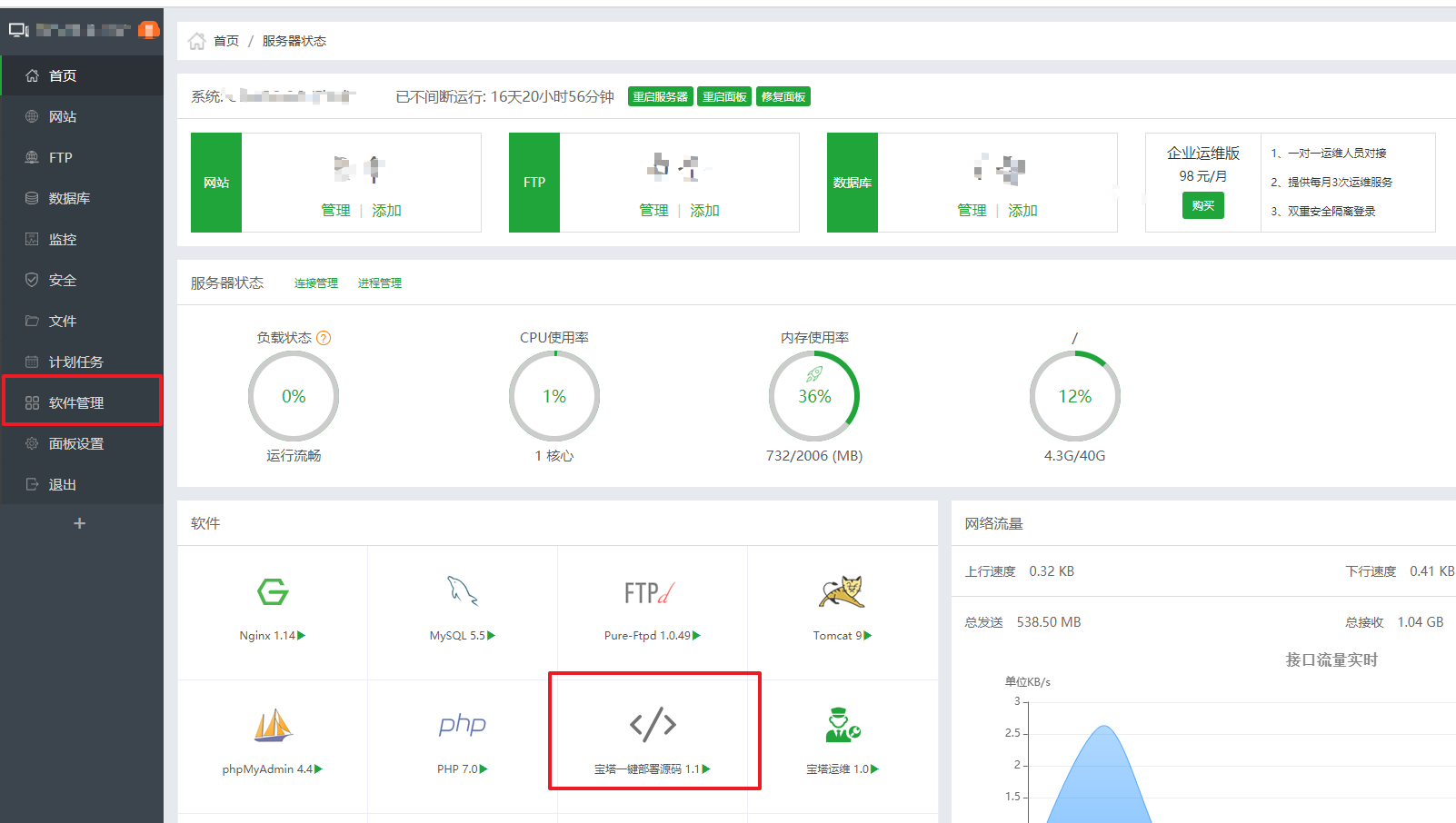This screenshot has height=823, width=1456.
Task: Click the 36% memory usage gauge
Action: (x=814, y=396)
